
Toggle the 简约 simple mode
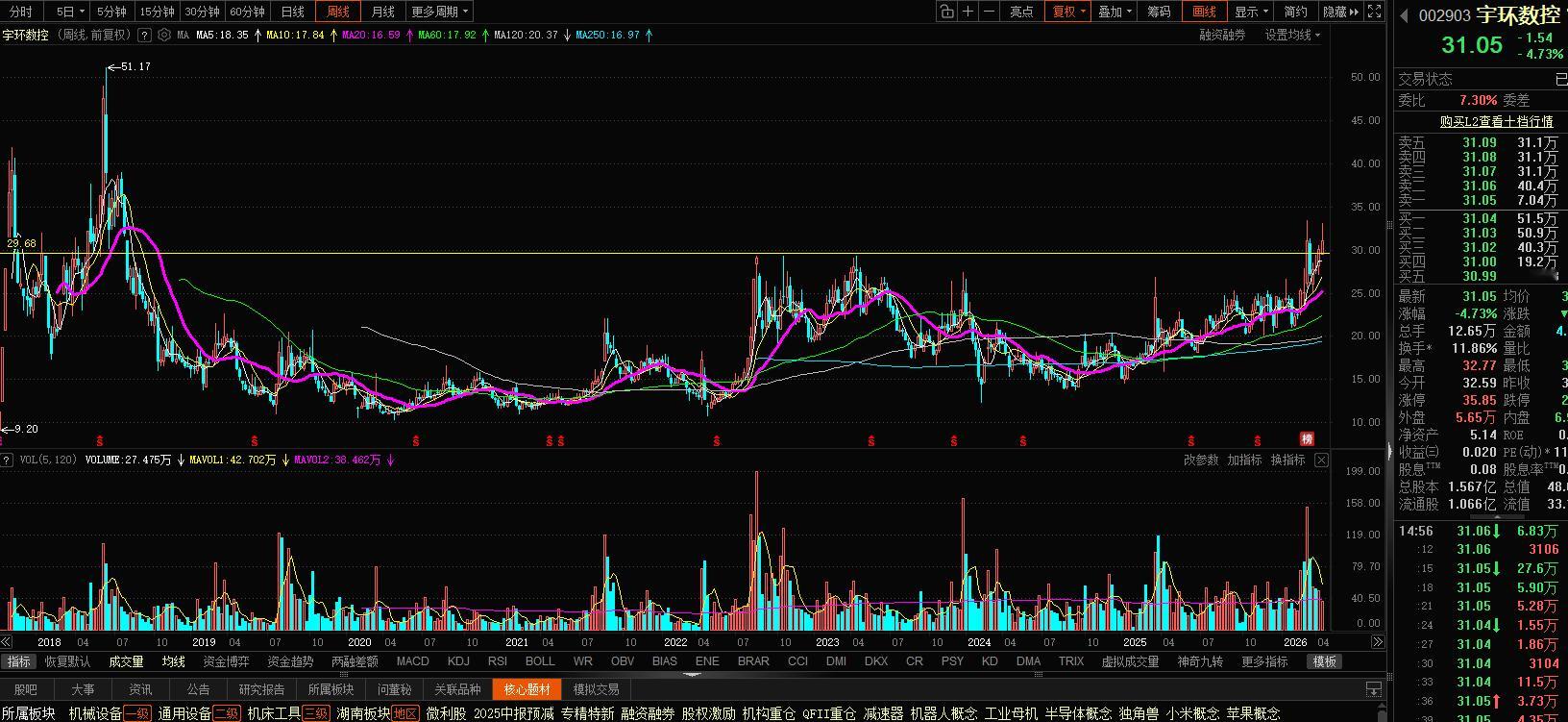tap(1296, 12)
